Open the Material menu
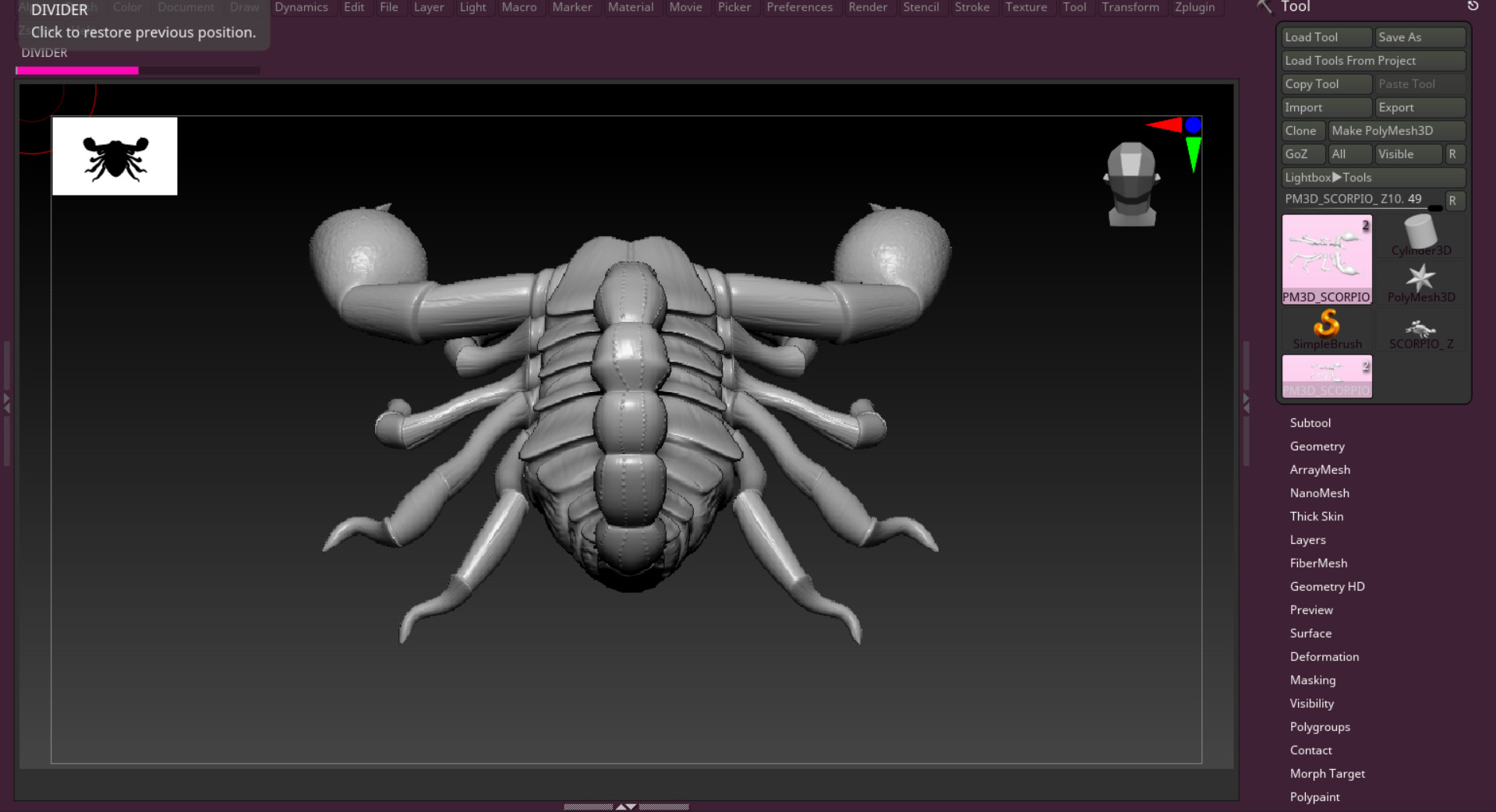Screen dimensions: 1496x812 click(631, 7)
